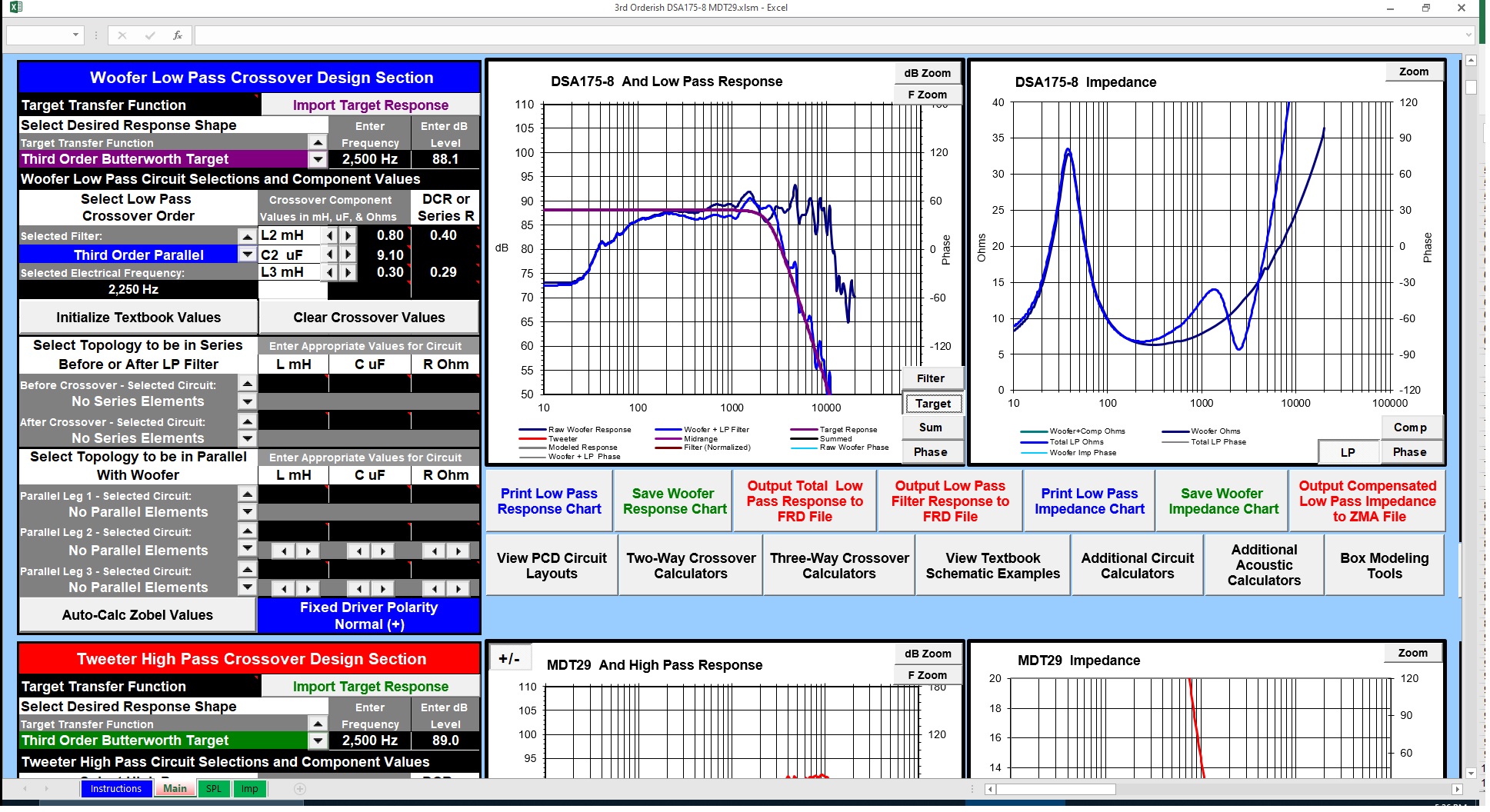1490x812 pixels.
Task: Click Clear Crossover Values button
Action: (369, 318)
